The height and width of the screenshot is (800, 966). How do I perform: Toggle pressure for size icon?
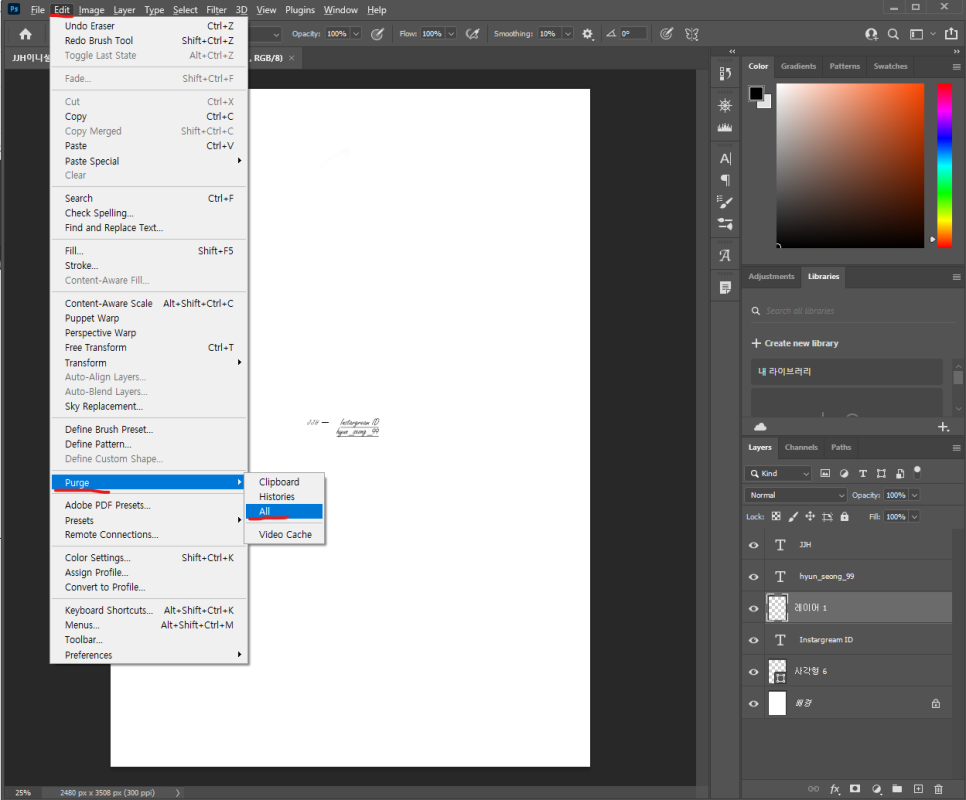tap(666, 34)
